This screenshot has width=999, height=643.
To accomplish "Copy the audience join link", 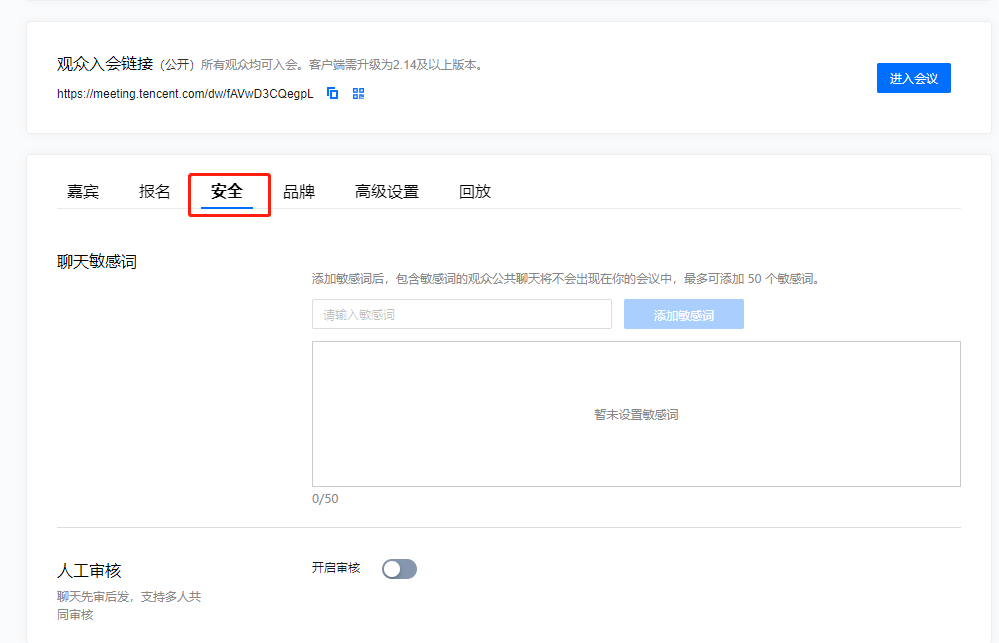I will click(x=333, y=94).
